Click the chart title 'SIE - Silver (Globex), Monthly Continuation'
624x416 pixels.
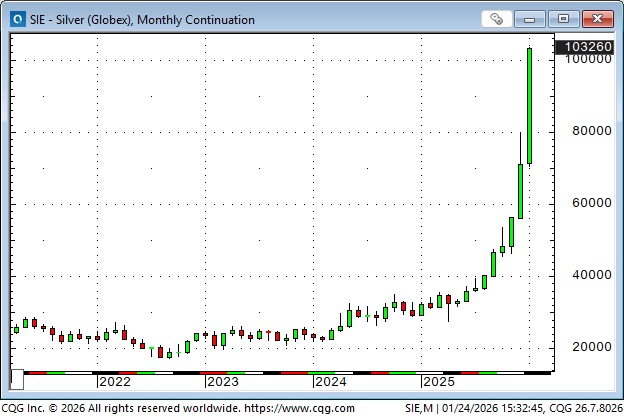(x=143, y=19)
